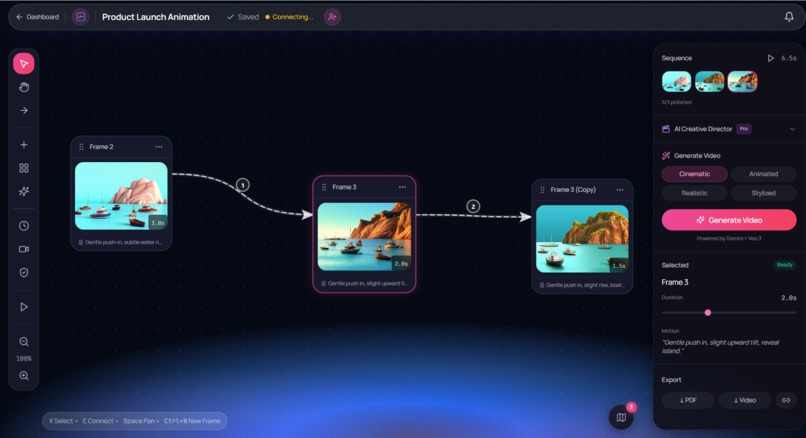
Task: Select the Cinematic style
Action: pyautogui.click(x=694, y=174)
